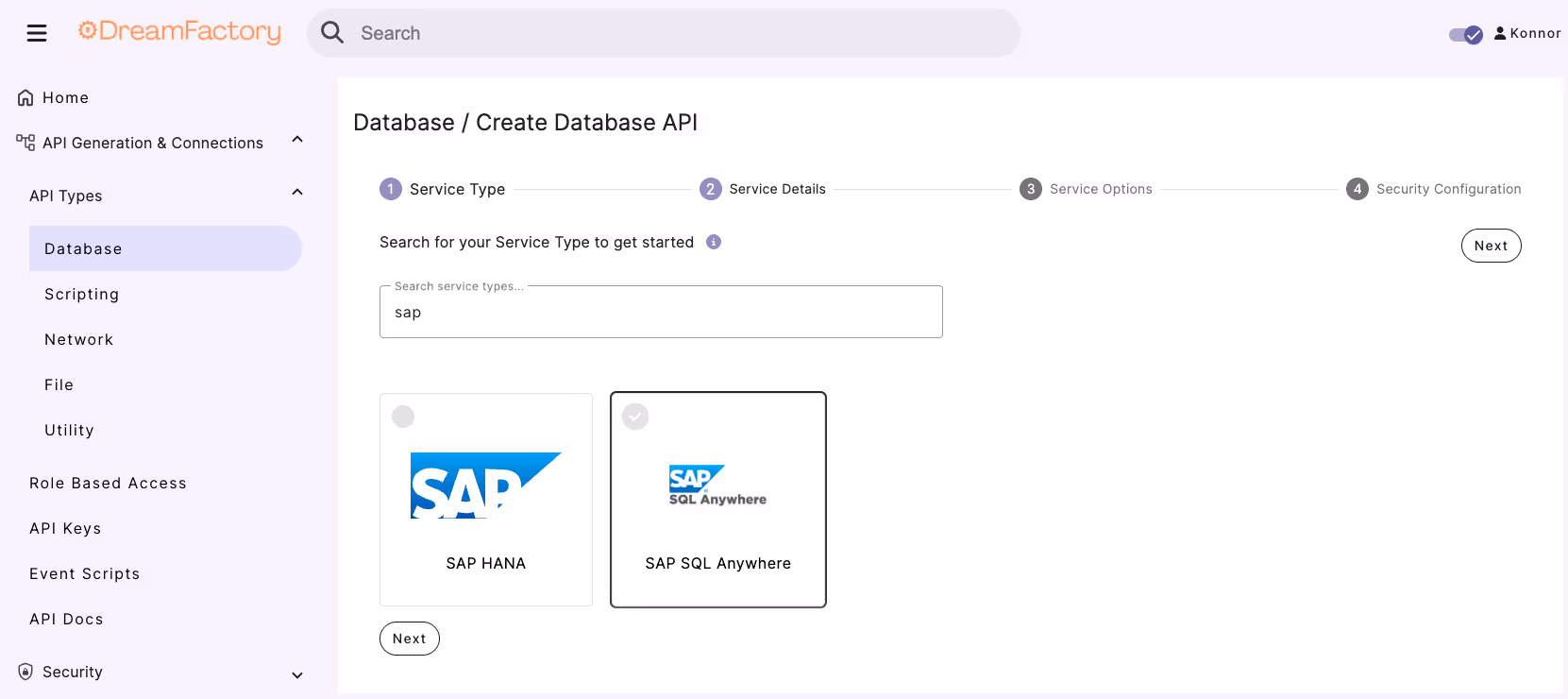The width and height of the screenshot is (1568, 699).
Task: Click the magnifier search icon
Action: [x=332, y=33]
